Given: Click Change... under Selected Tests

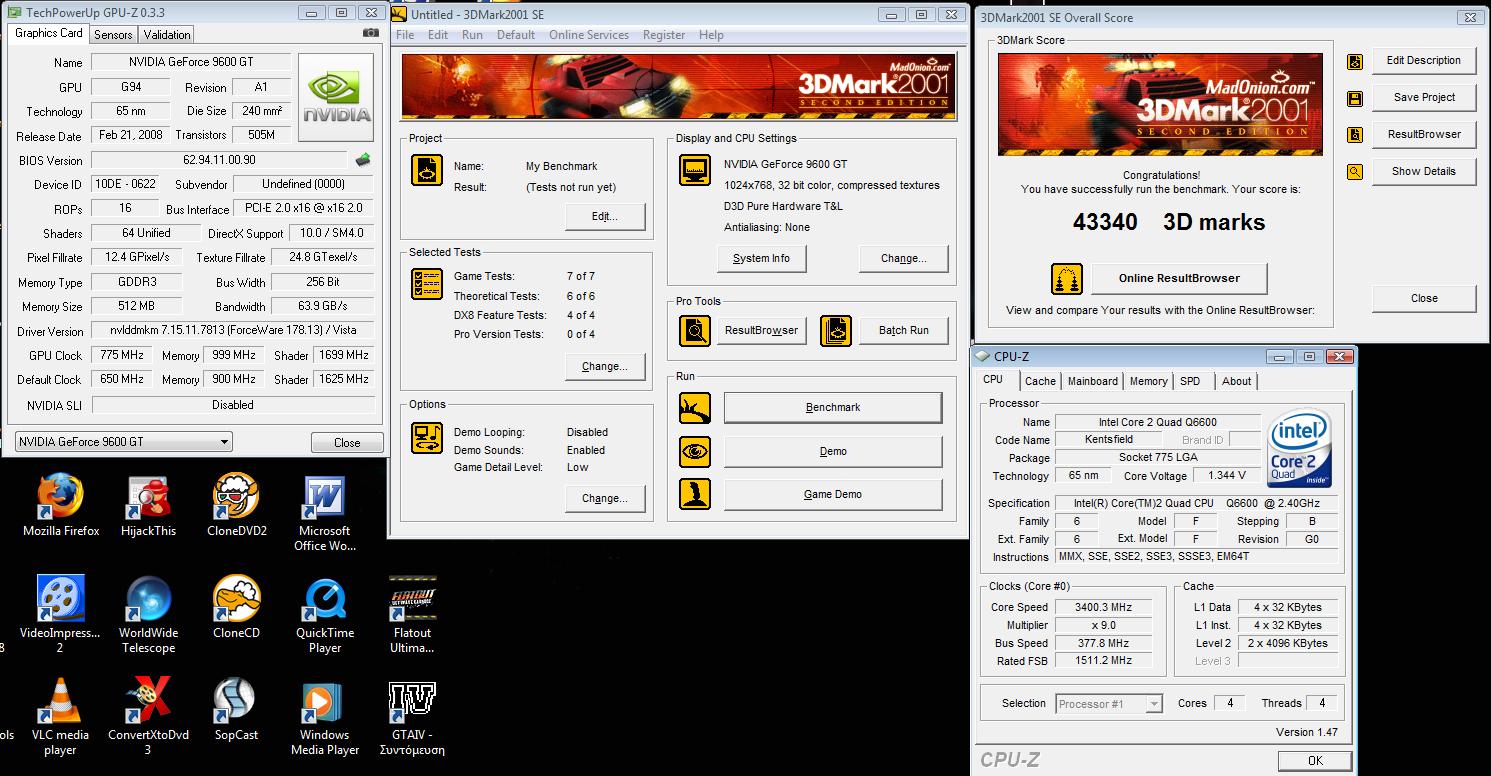Looking at the screenshot, I should point(604,366).
